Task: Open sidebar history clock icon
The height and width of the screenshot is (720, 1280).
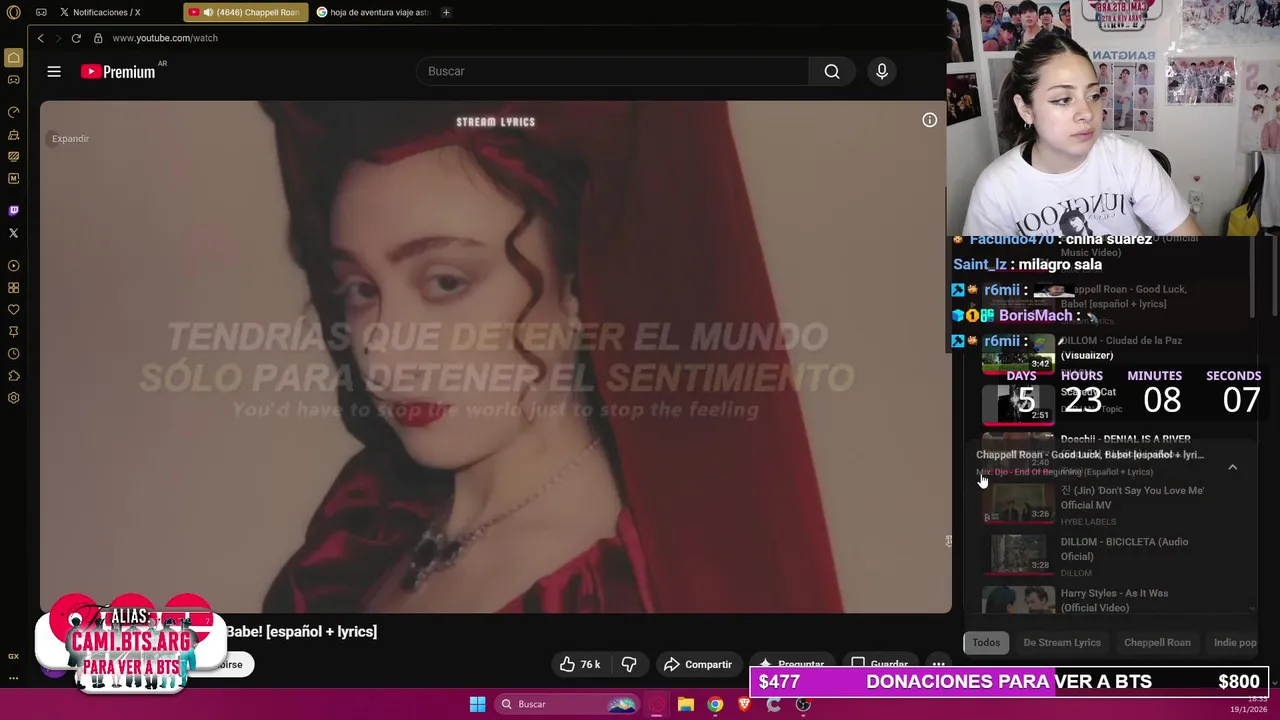Action: [x=14, y=354]
